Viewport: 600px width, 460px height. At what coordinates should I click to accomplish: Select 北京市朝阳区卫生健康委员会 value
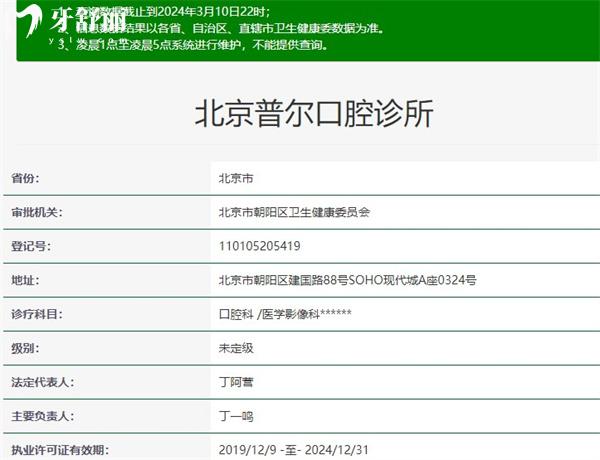(294, 212)
